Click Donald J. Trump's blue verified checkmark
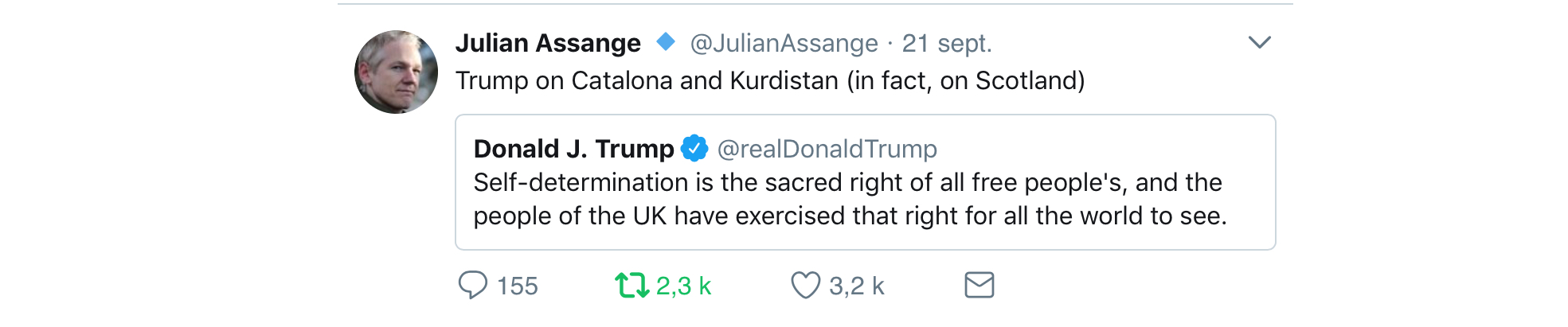The image size is (1568, 327). click(694, 148)
